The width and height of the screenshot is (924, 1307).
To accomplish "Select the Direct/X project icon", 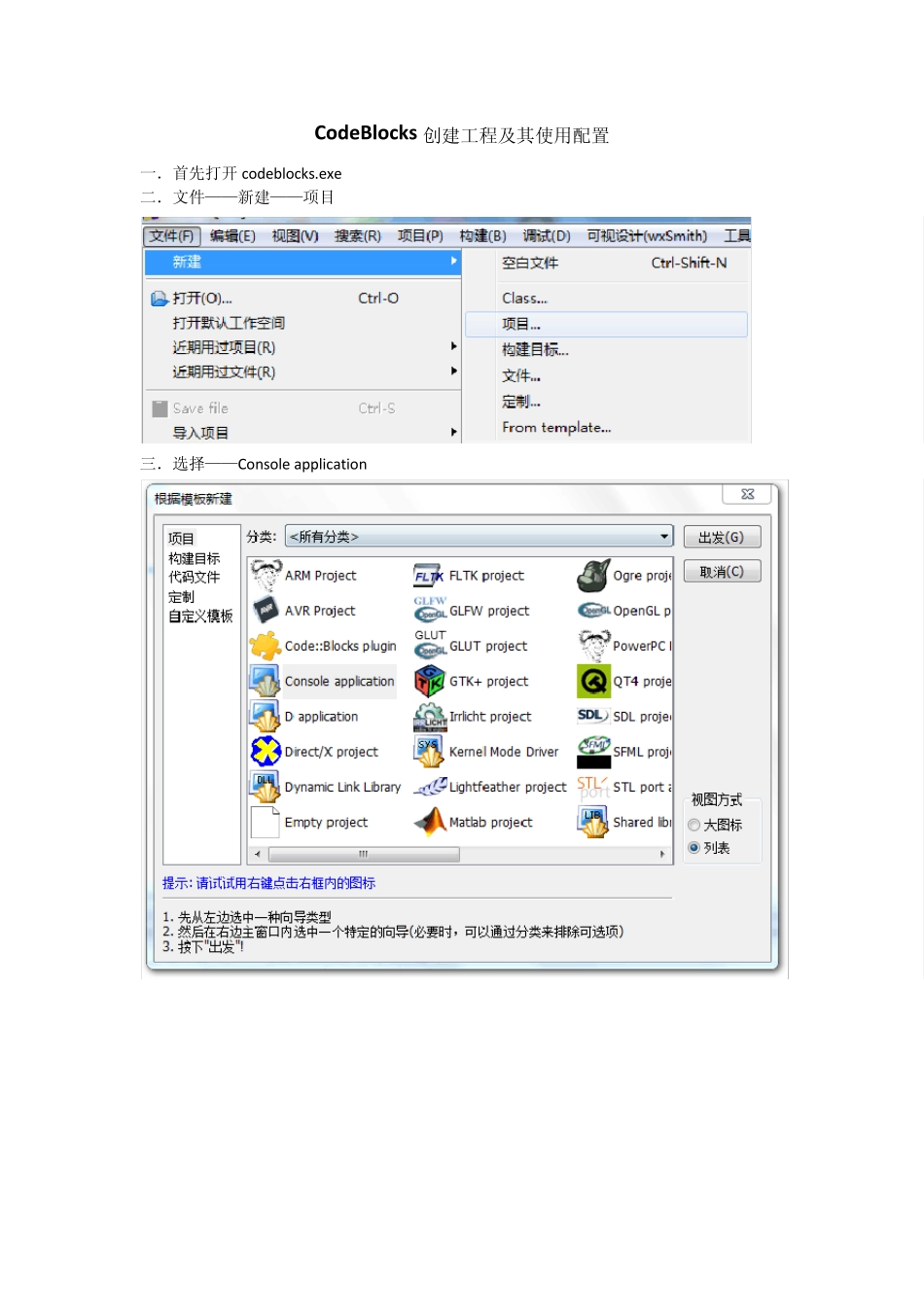I will tap(266, 752).
